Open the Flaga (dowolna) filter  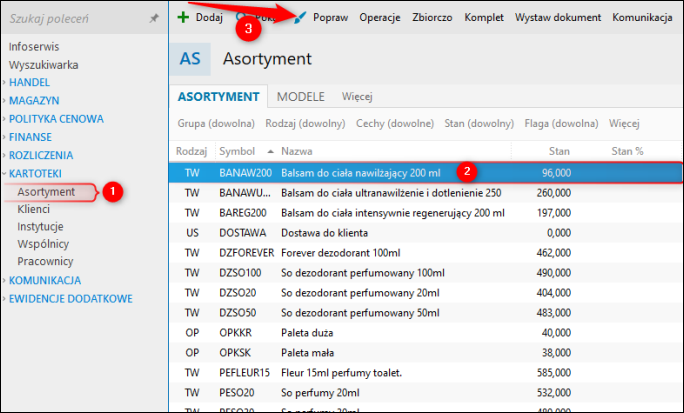tap(561, 123)
